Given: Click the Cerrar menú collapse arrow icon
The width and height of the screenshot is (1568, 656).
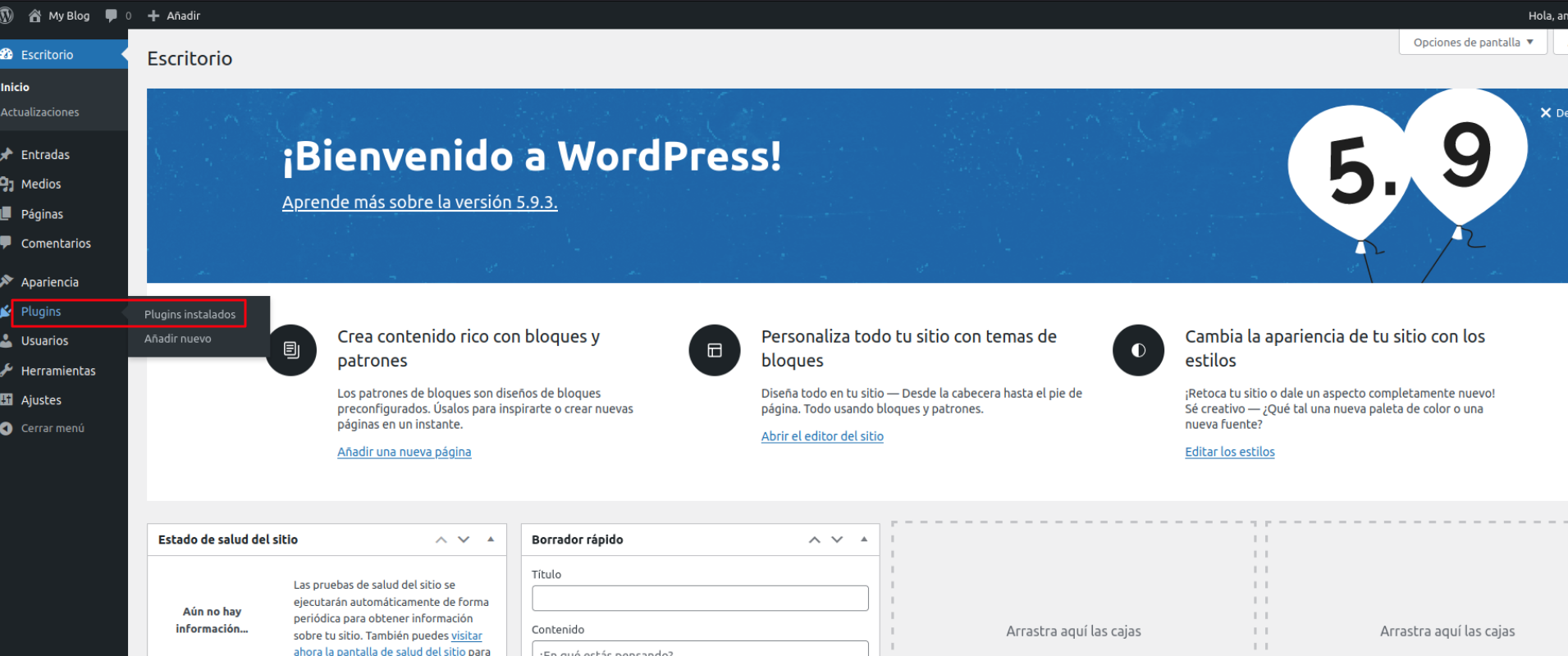Looking at the screenshot, I should [x=7, y=428].
